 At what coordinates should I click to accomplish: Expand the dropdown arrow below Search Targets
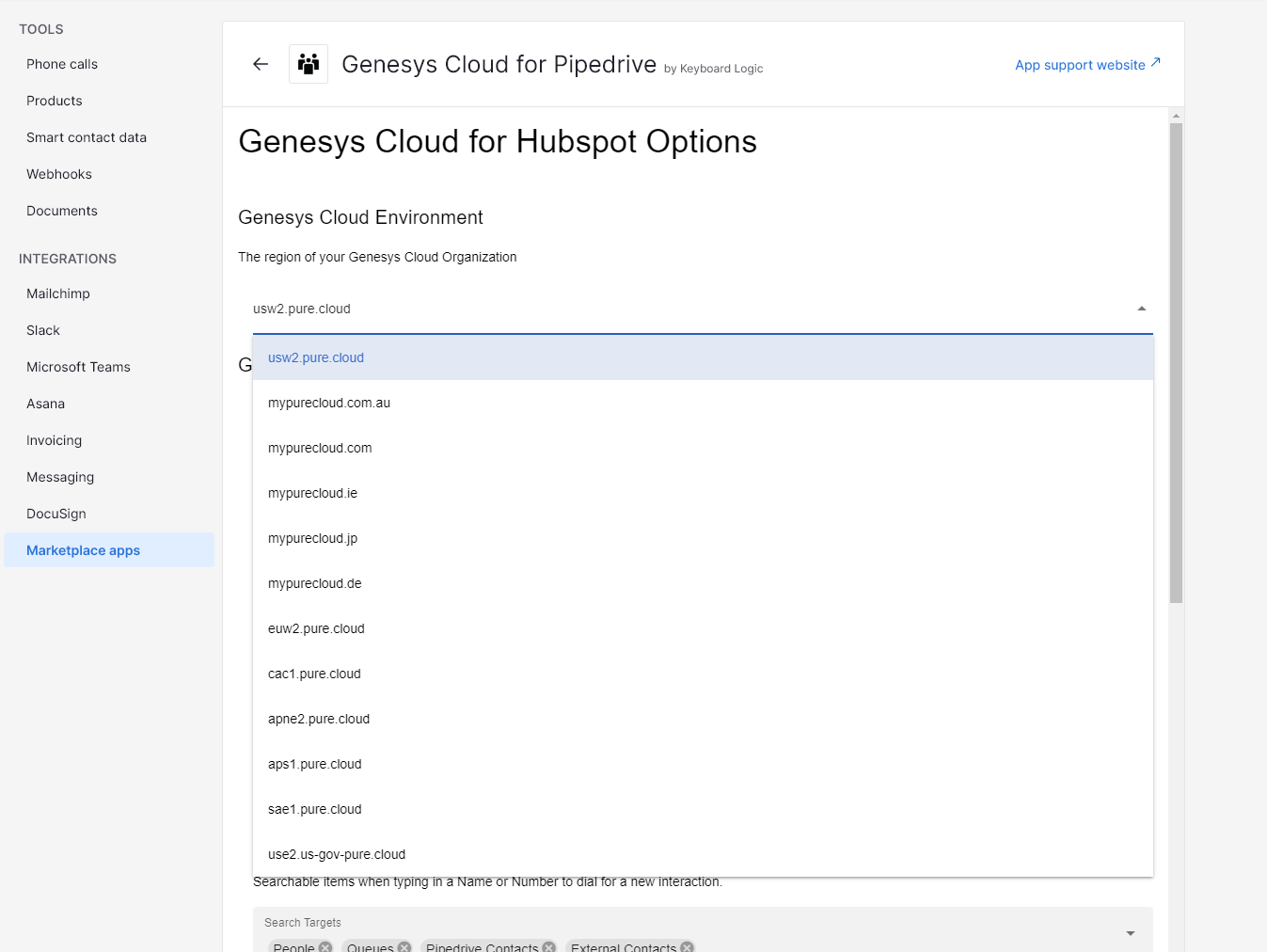[x=1129, y=932]
